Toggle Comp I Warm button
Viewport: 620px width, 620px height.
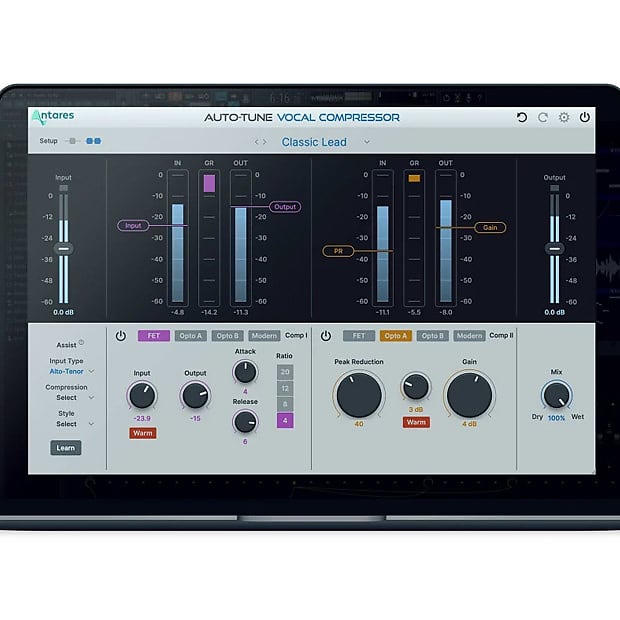tap(143, 433)
